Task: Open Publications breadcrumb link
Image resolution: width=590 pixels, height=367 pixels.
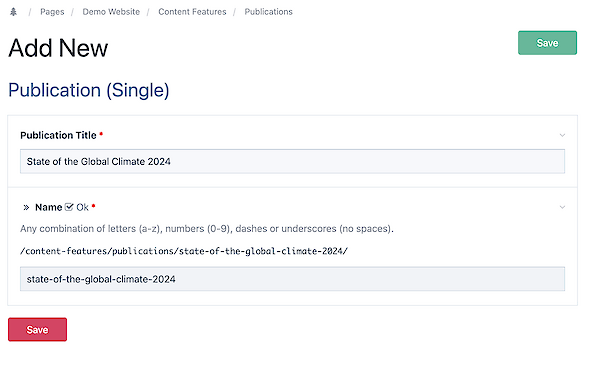Action: (268, 12)
